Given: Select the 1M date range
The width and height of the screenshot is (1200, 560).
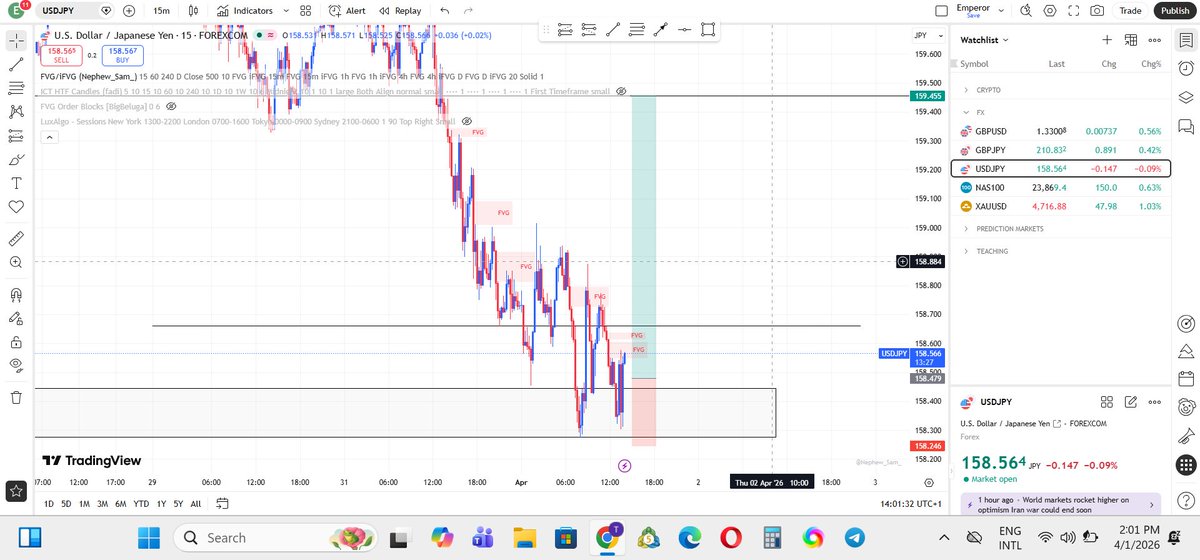Looking at the screenshot, I should point(85,503).
